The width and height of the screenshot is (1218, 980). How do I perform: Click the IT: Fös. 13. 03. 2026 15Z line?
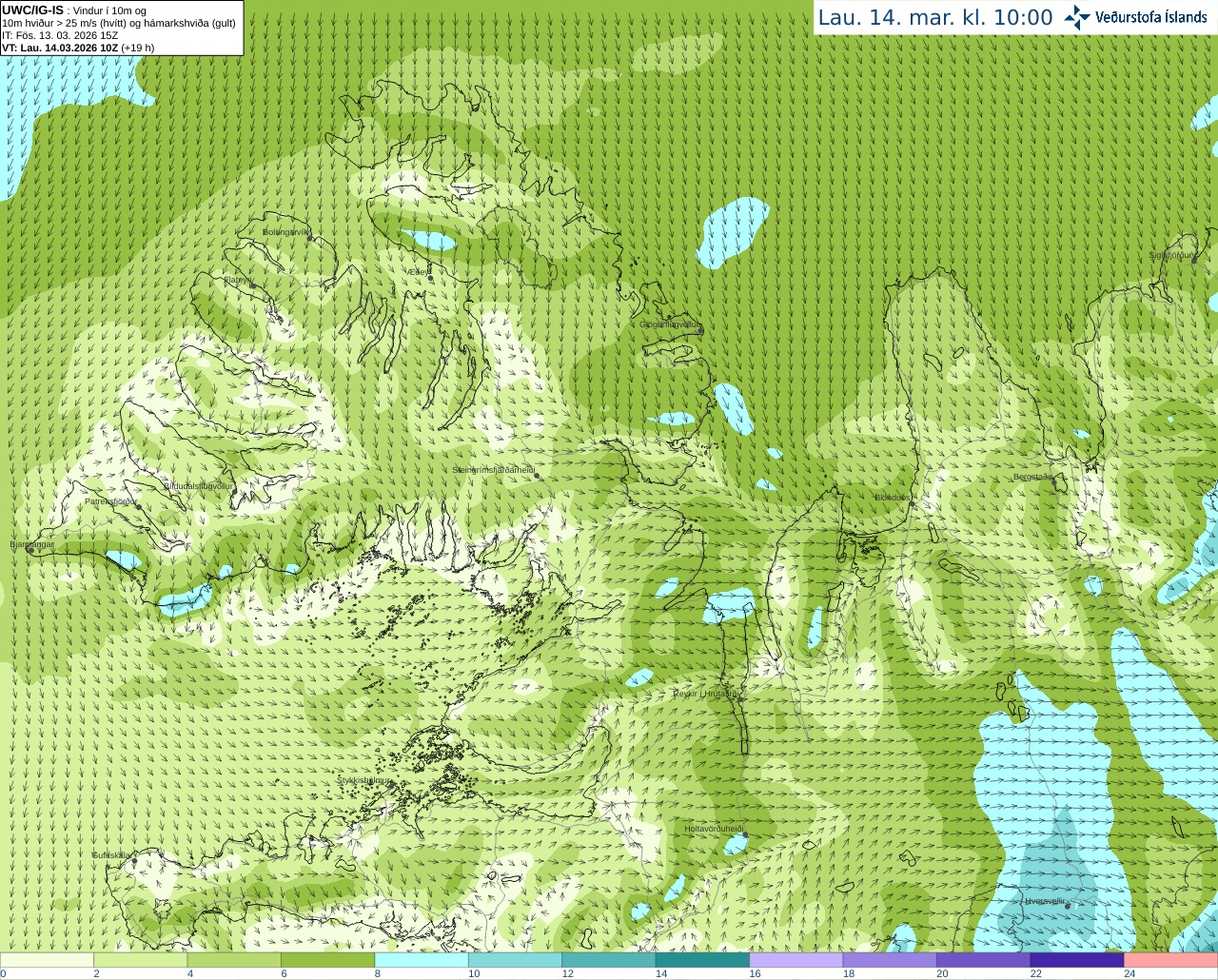tap(60, 35)
